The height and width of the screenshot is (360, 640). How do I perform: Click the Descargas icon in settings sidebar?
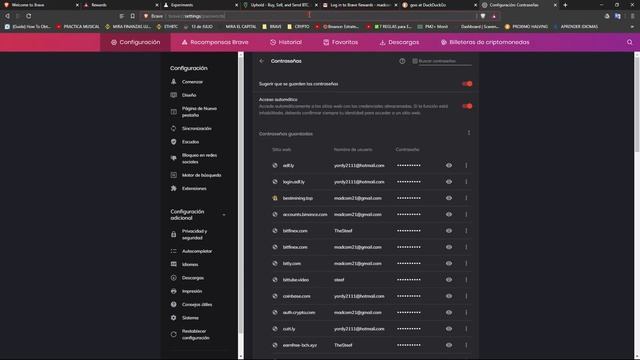(173, 278)
